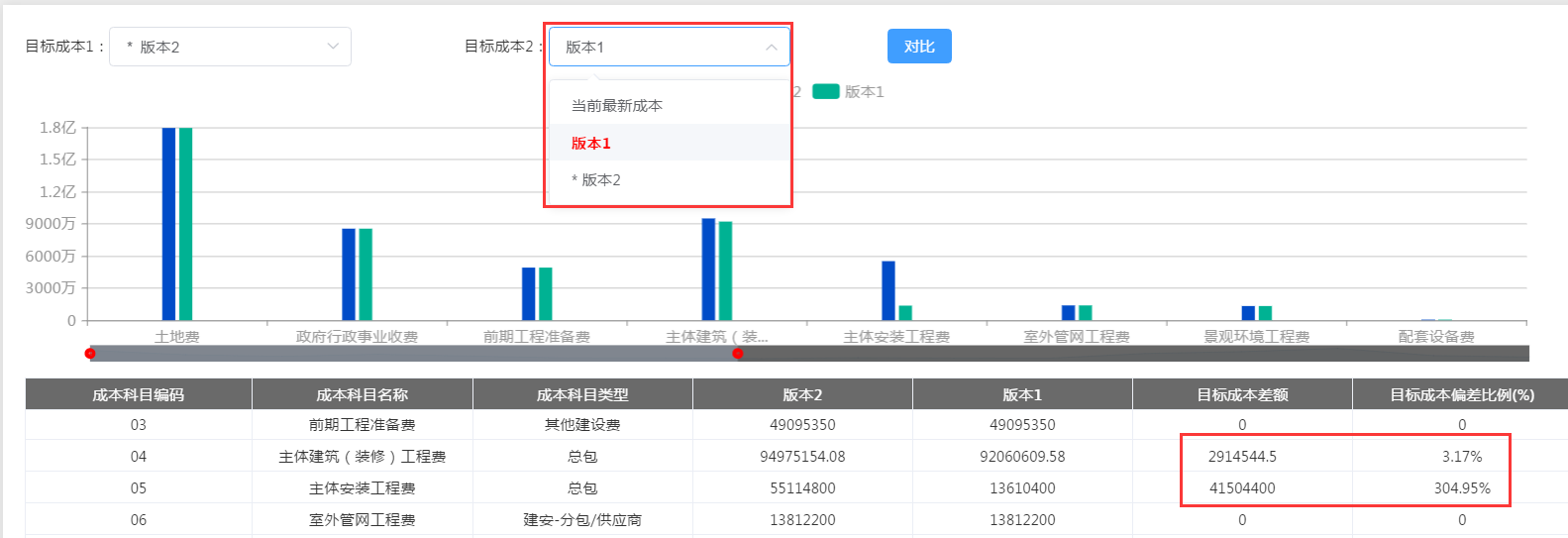Screen dimensions: 1568x538
Task: Click 室外管网工程费 table cell
Action: pyautogui.click(x=363, y=519)
